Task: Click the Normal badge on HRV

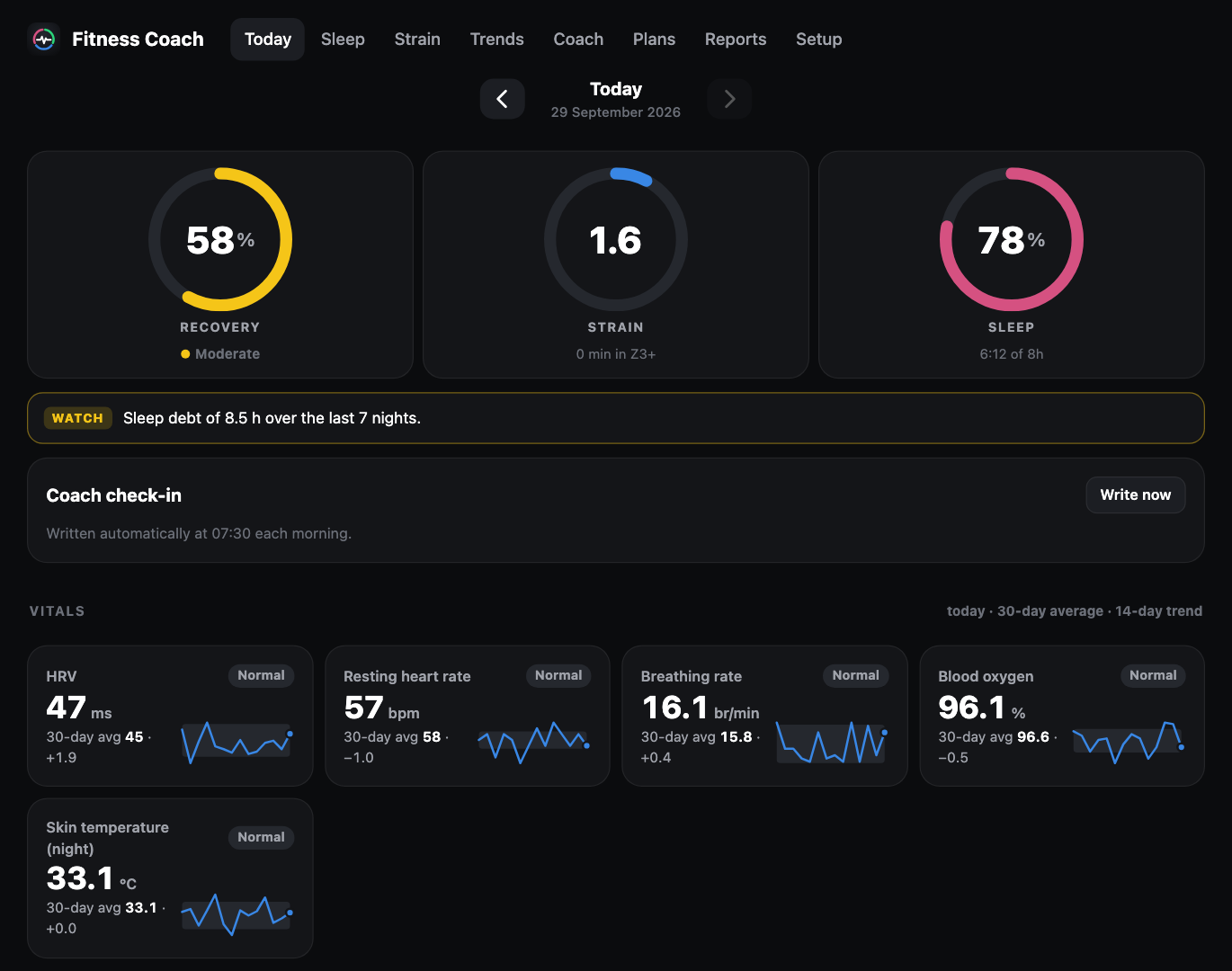Action: point(261,676)
